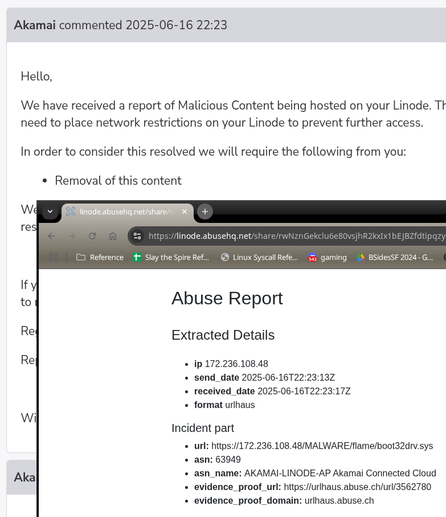Open the gaming bookmark
The height and width of the screenshot is (517, 446).
point(327,257)
